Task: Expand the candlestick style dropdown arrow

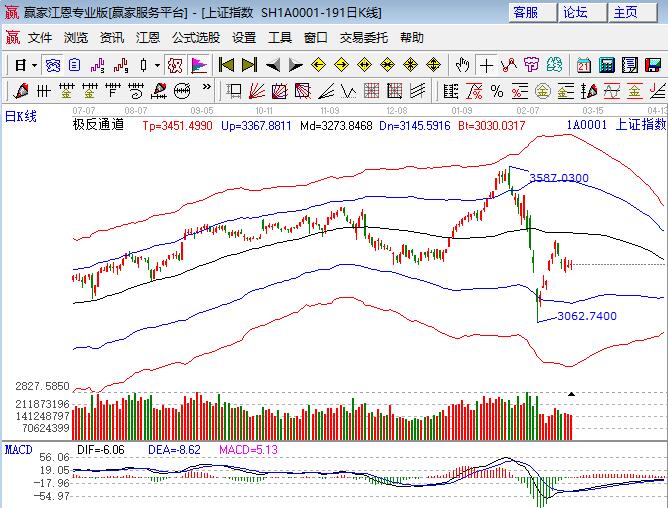Action: tap(157, 65)
